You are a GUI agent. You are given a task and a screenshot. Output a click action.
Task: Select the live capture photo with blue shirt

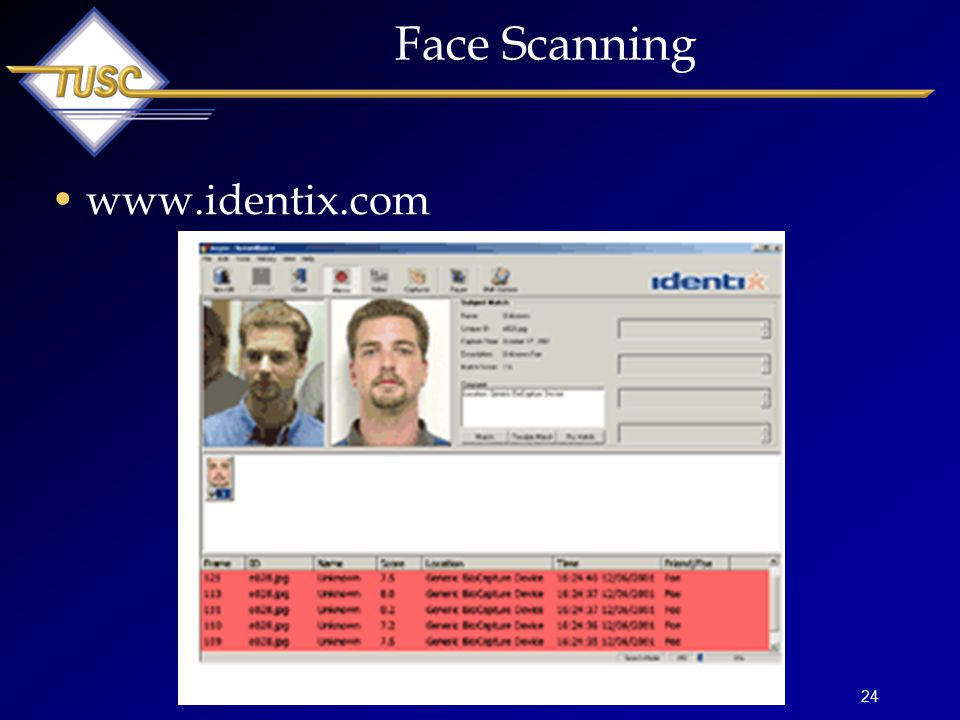click(x=264, y=372)
